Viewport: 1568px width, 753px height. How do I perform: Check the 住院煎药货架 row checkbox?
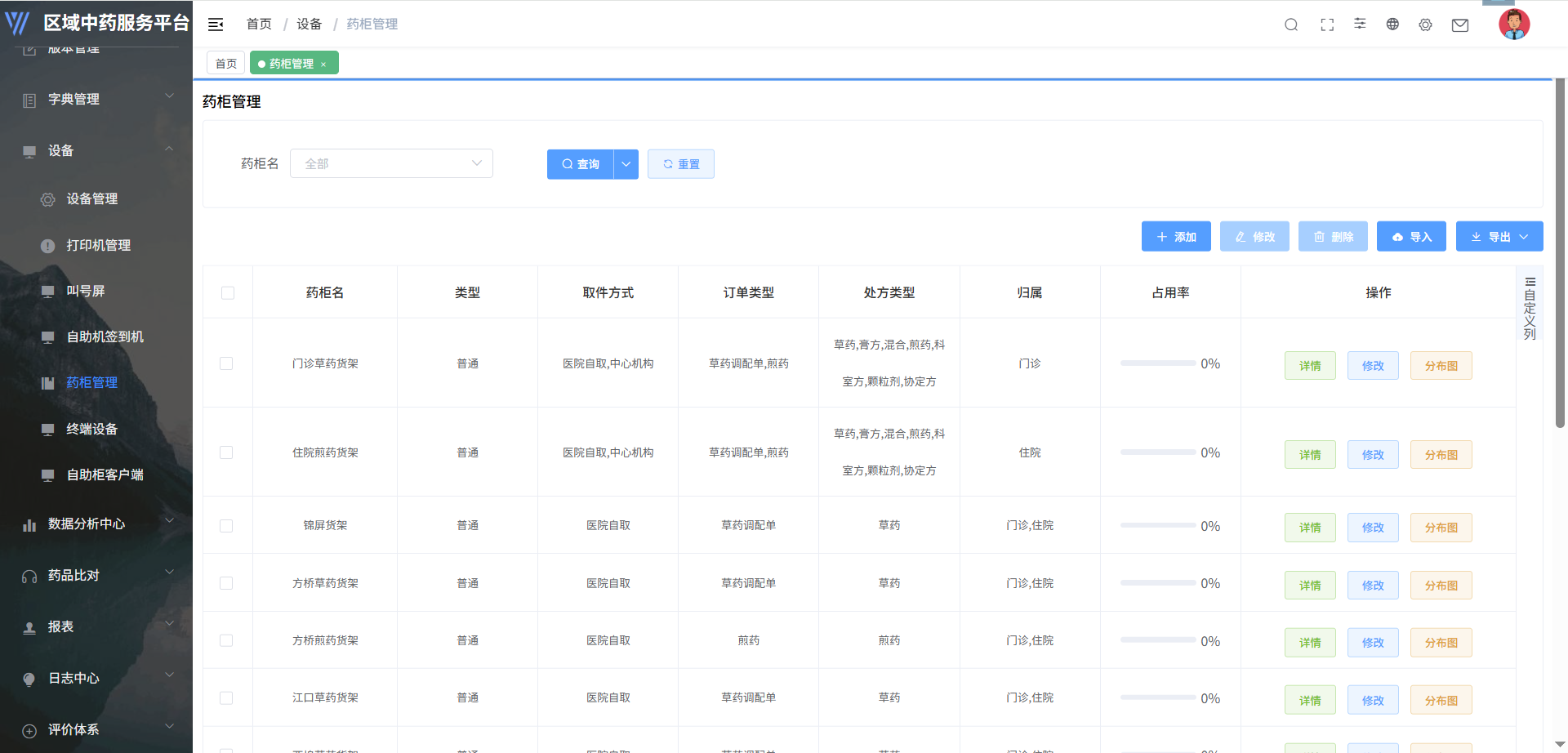click(x=226, y=452)
